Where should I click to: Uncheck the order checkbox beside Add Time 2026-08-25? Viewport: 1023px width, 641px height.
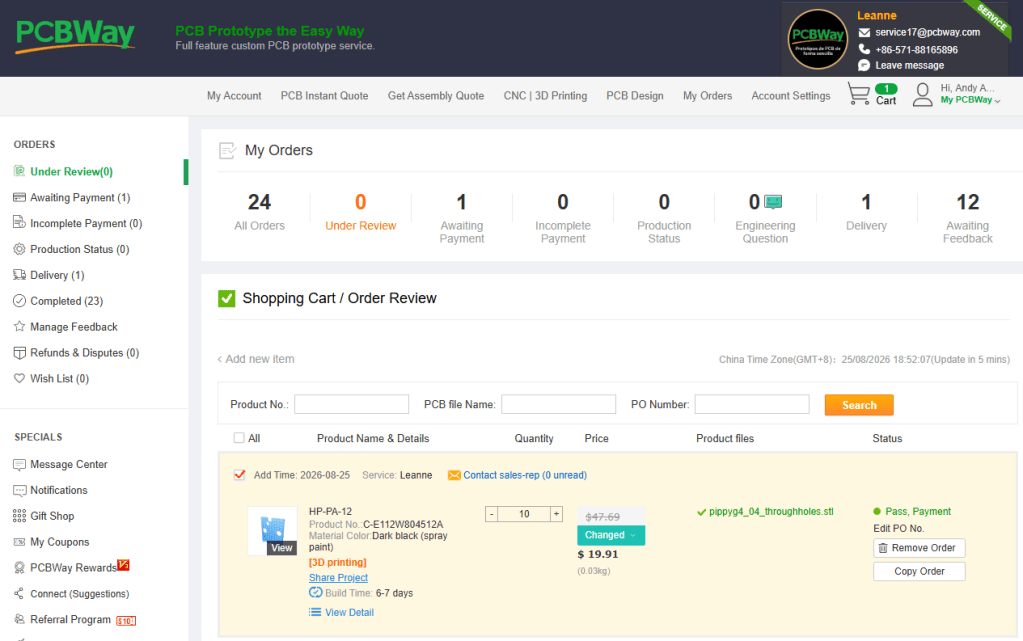[239, 475]
